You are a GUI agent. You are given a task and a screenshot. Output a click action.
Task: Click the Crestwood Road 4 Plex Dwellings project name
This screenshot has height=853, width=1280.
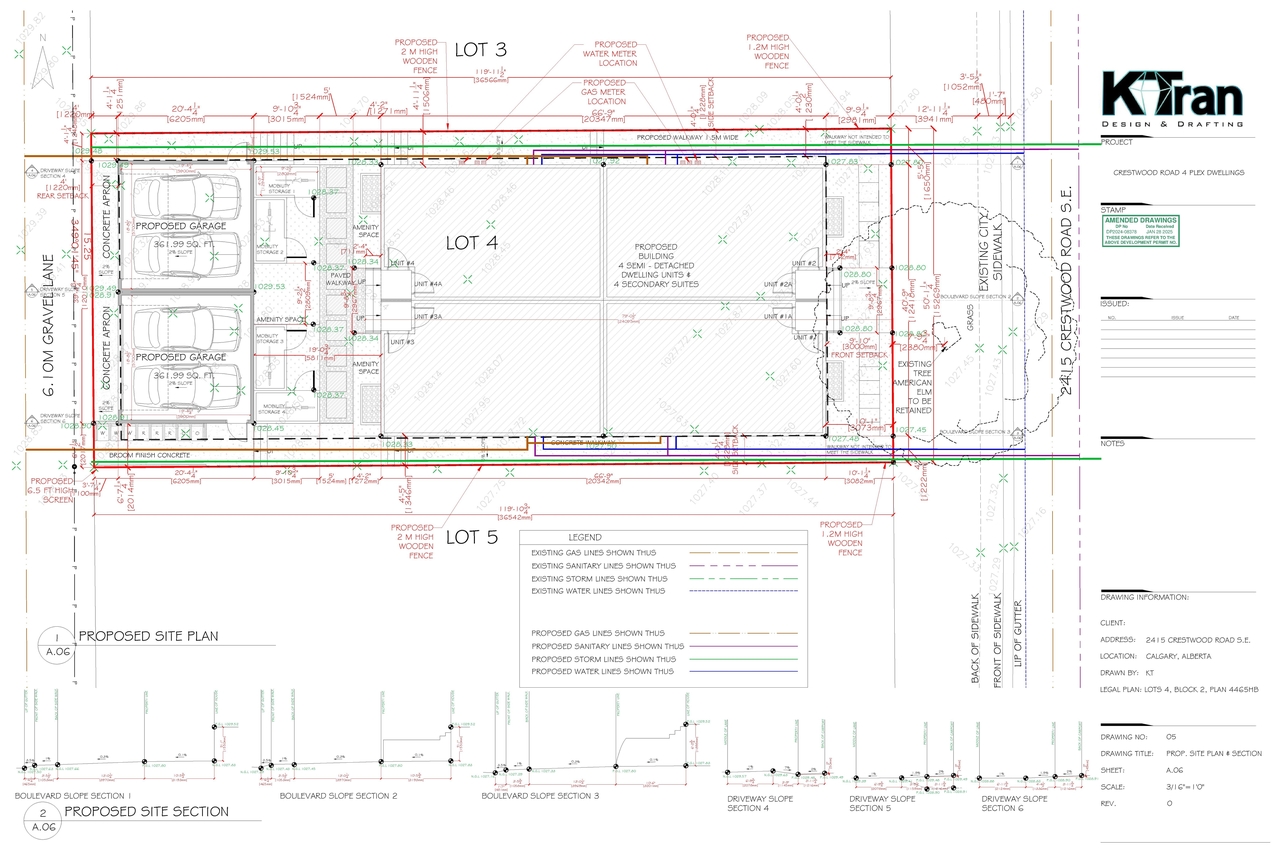pyautogui.click(x=1181, y=172)
